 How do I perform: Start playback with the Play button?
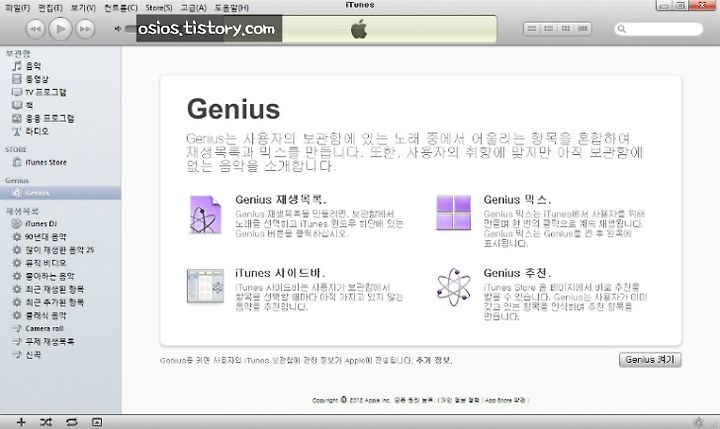(x=60, y=29)
